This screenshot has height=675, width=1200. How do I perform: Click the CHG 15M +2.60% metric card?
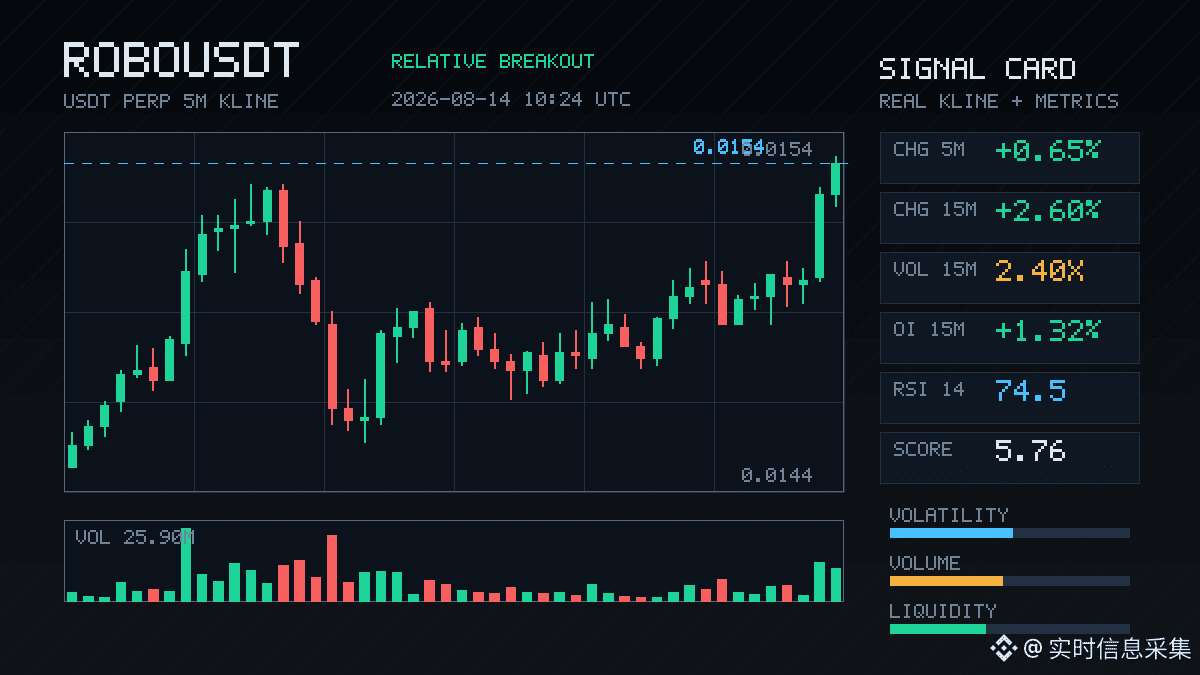tap(1009, 217)
